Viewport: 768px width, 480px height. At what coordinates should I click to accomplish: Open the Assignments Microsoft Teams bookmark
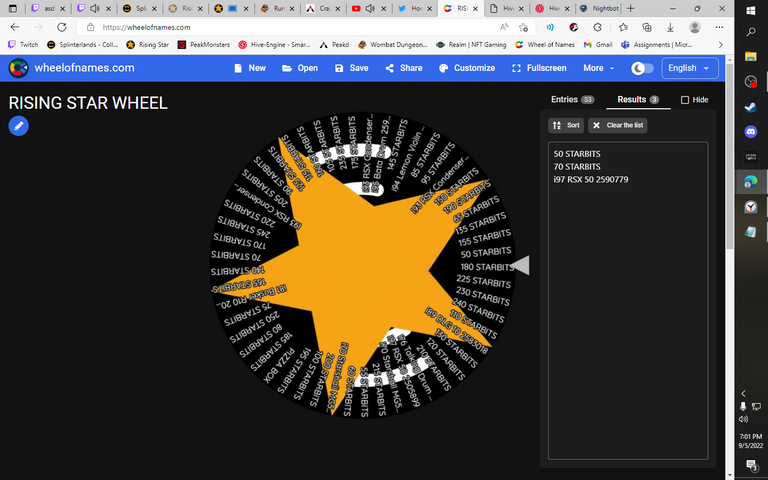pos(656,45)
